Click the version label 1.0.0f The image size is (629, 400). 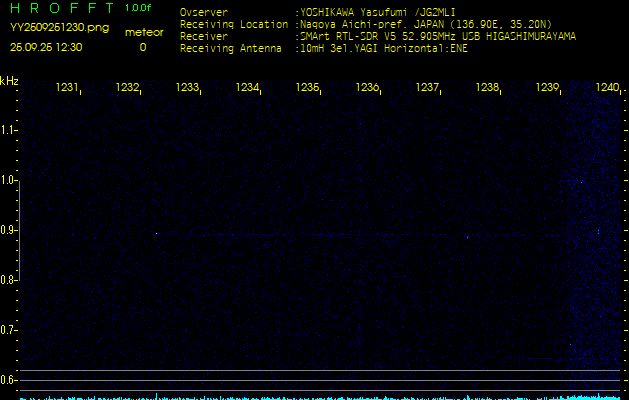pyautogui.click(x=138, y=8)
